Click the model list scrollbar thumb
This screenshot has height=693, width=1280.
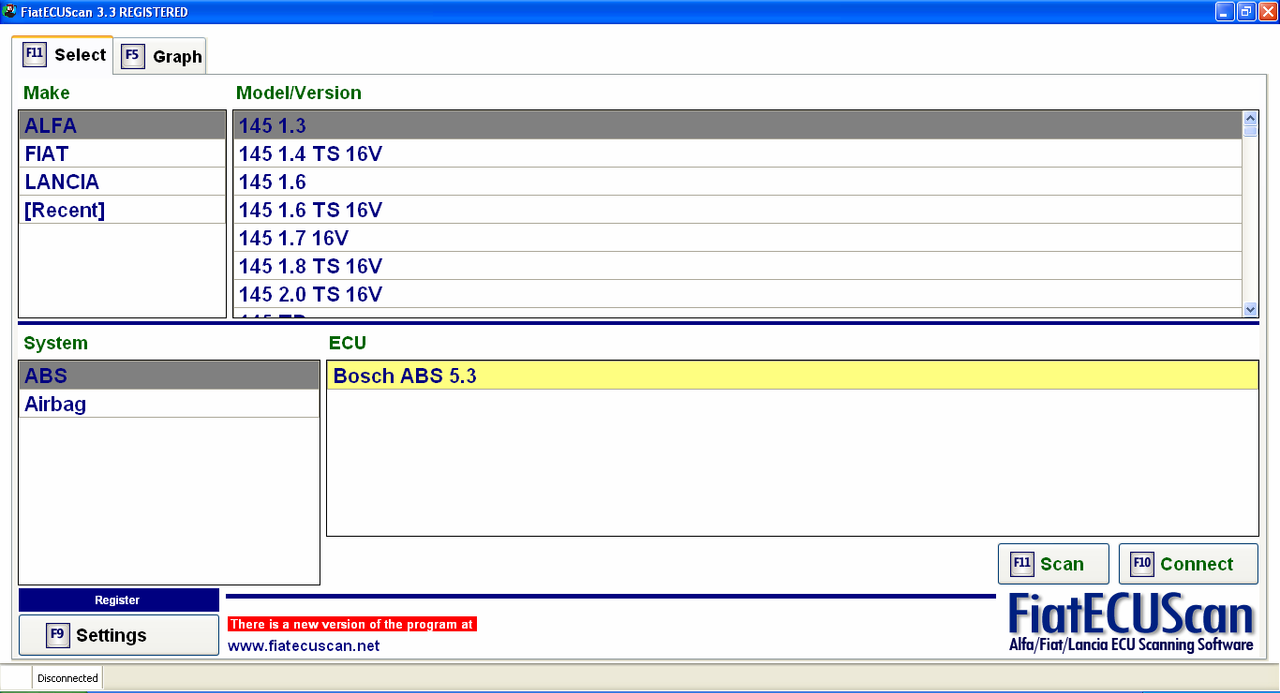(1250, 130)
